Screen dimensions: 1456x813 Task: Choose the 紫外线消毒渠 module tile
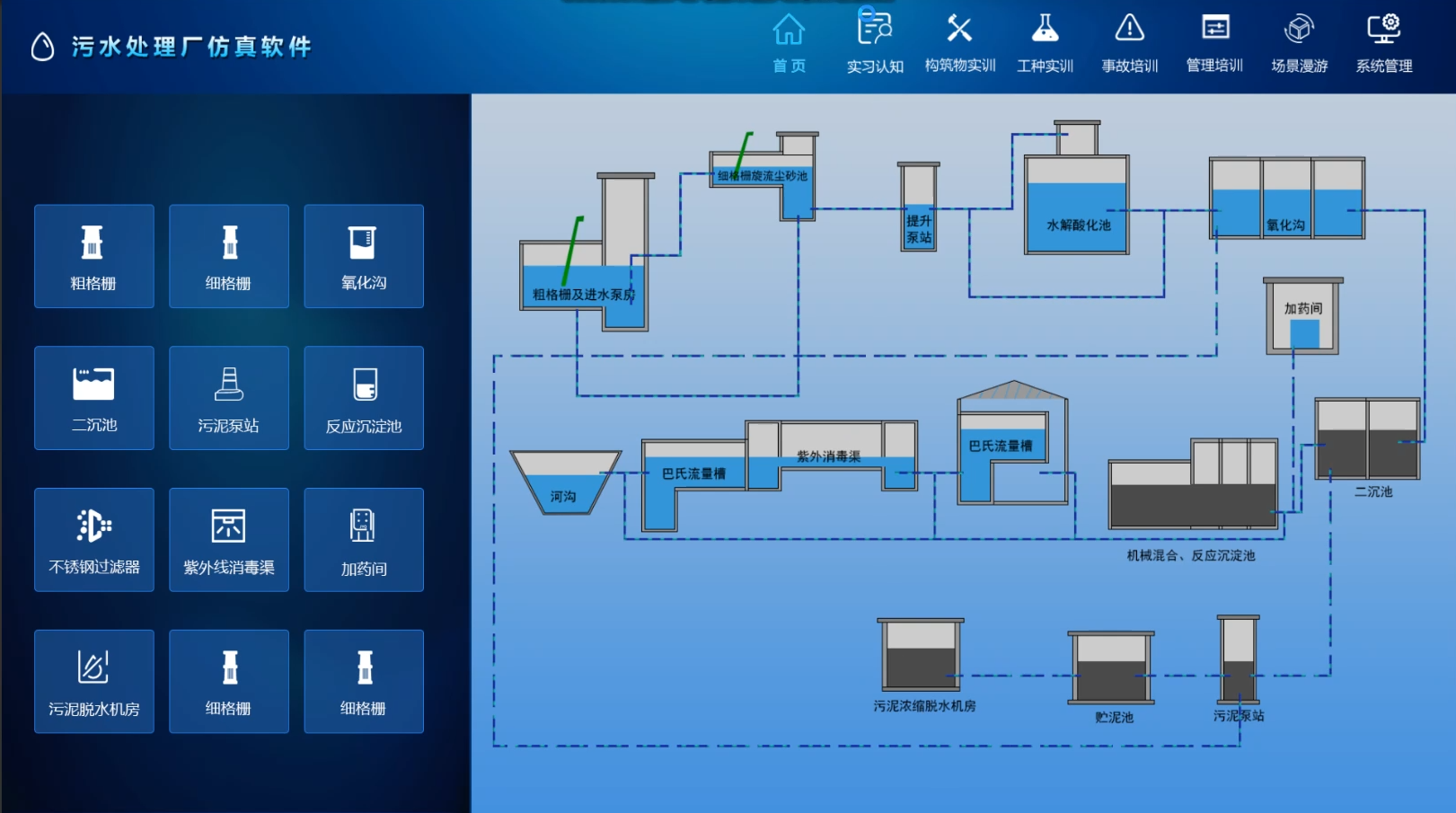pos(228,540)
